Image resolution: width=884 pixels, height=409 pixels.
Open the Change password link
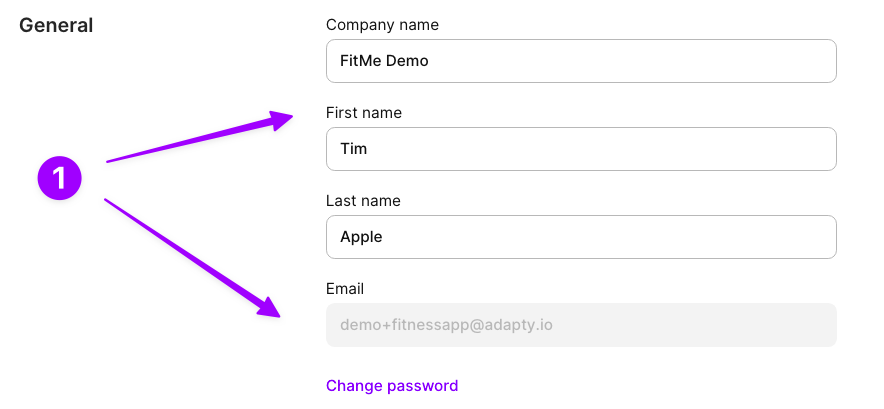(392, 386)
